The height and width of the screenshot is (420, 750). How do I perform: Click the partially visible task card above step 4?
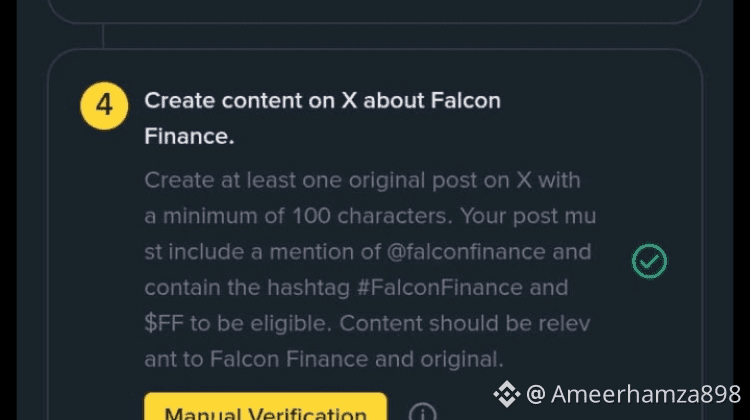tap(375, 9)
